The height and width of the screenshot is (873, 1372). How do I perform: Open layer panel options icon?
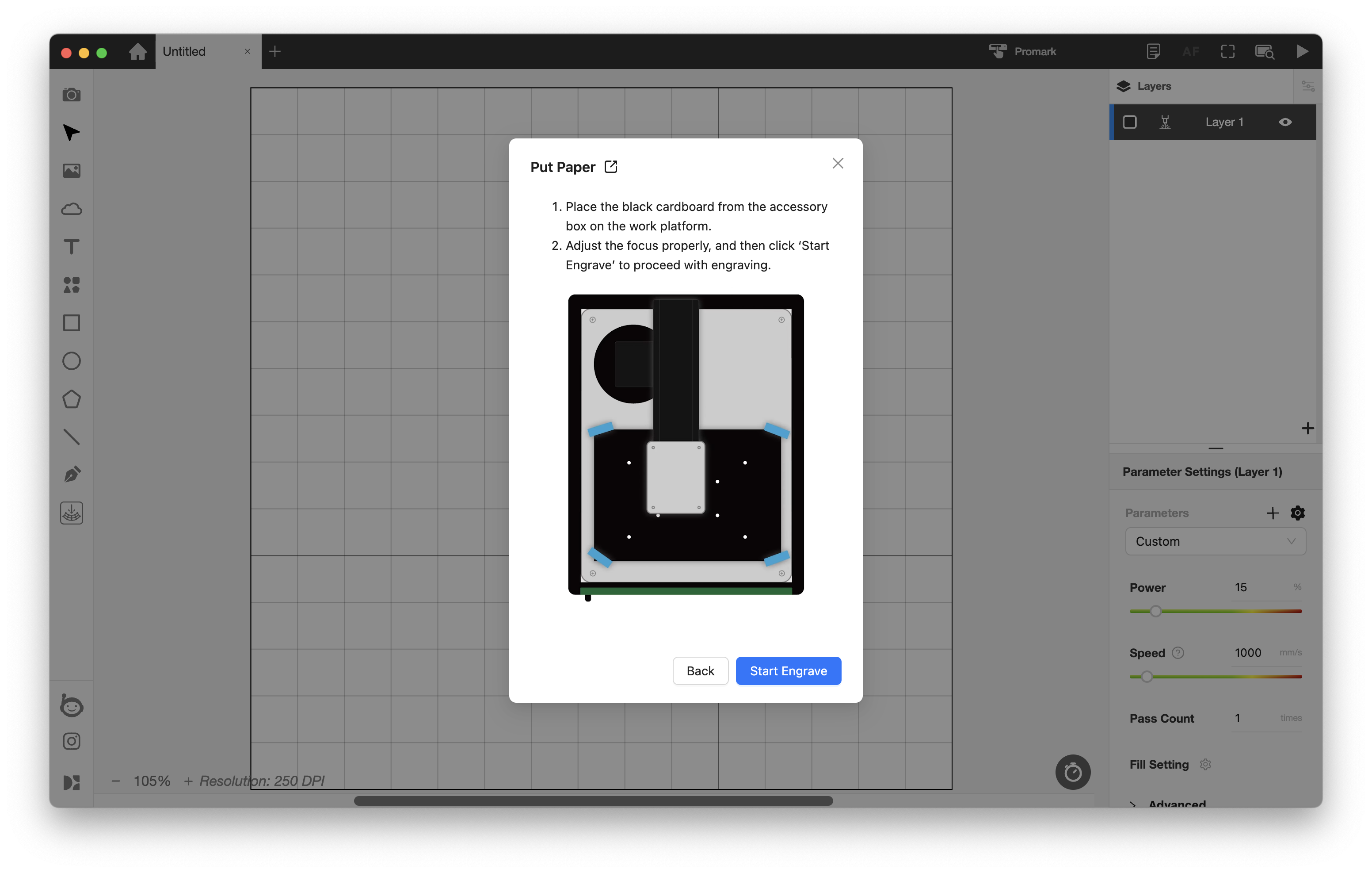tap(1308, 86)
